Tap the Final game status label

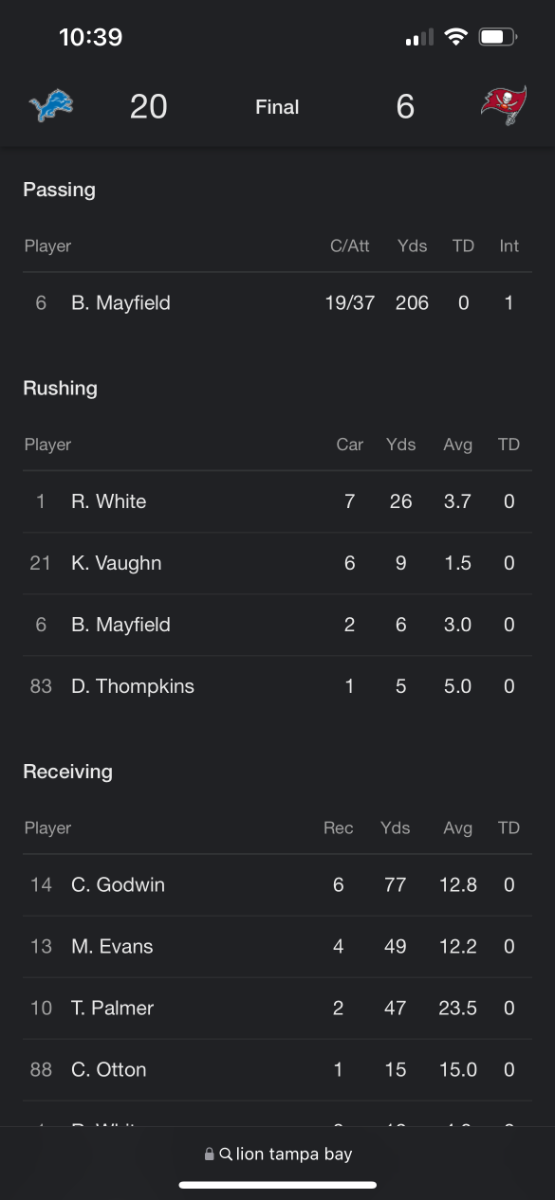click(x=277, y=107)
